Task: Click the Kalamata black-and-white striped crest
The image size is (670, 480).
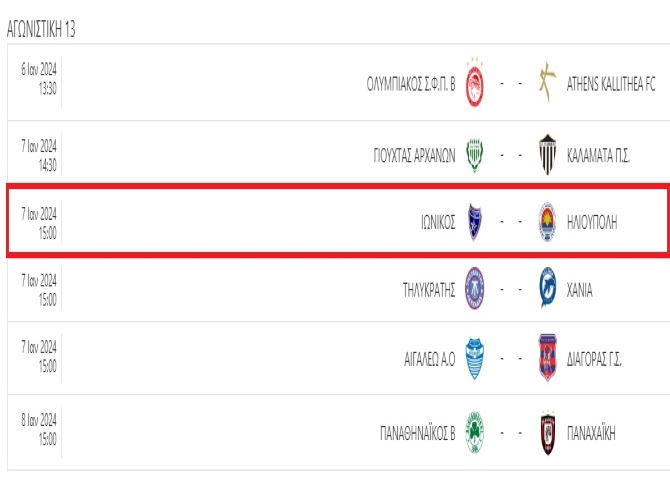Action: pyautogui.click(x=547, y=155)
